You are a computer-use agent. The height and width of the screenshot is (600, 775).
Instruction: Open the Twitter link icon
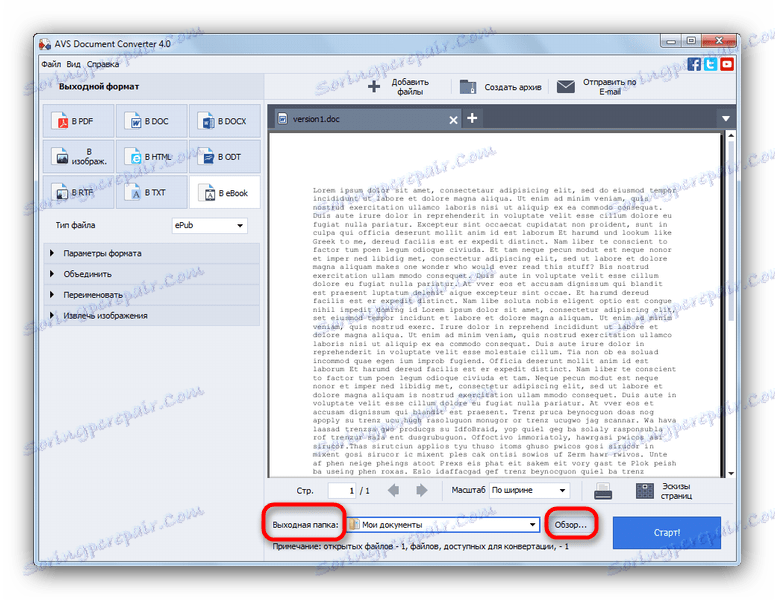tap(710, 64)
